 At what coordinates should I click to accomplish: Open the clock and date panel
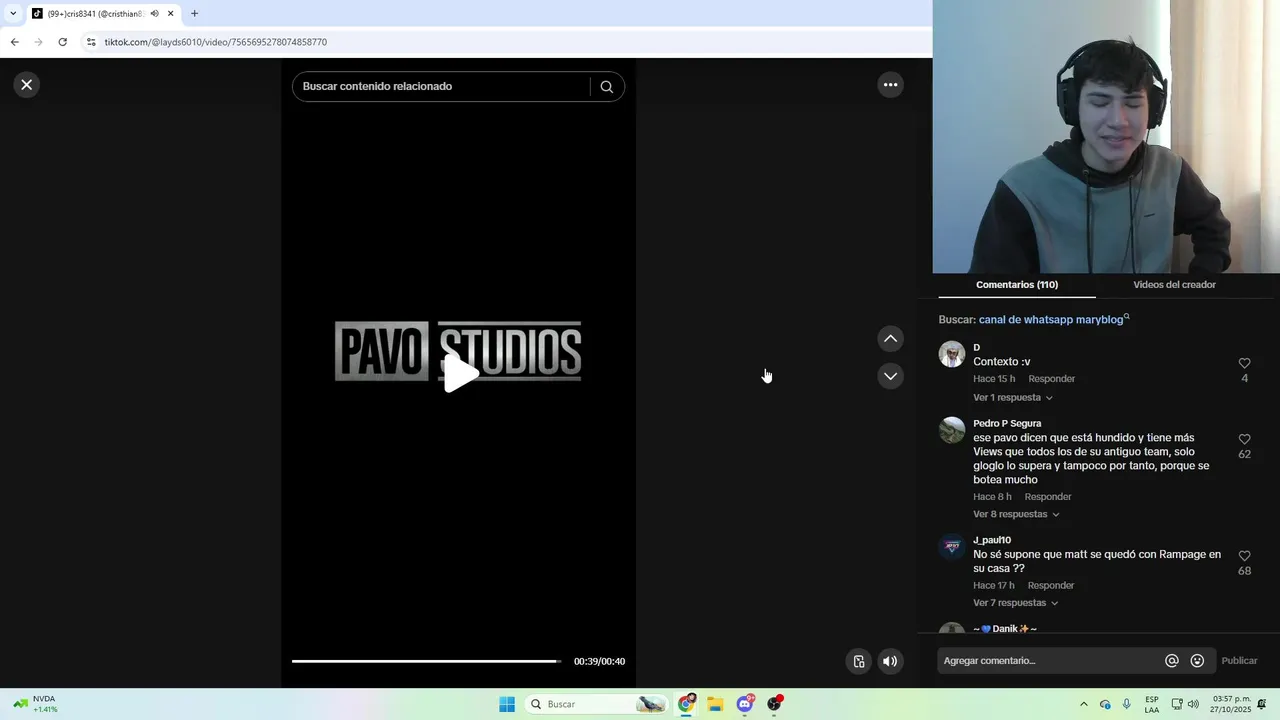(1231, 704)
